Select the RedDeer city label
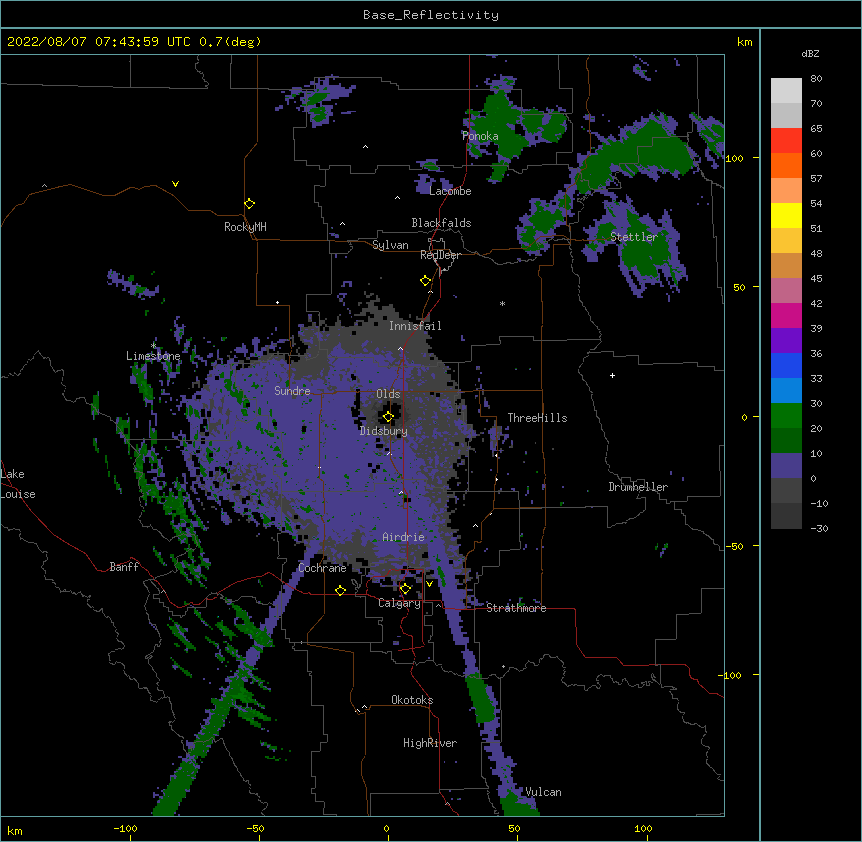This screenshot has height=842, width=862. tap(440, 255)
